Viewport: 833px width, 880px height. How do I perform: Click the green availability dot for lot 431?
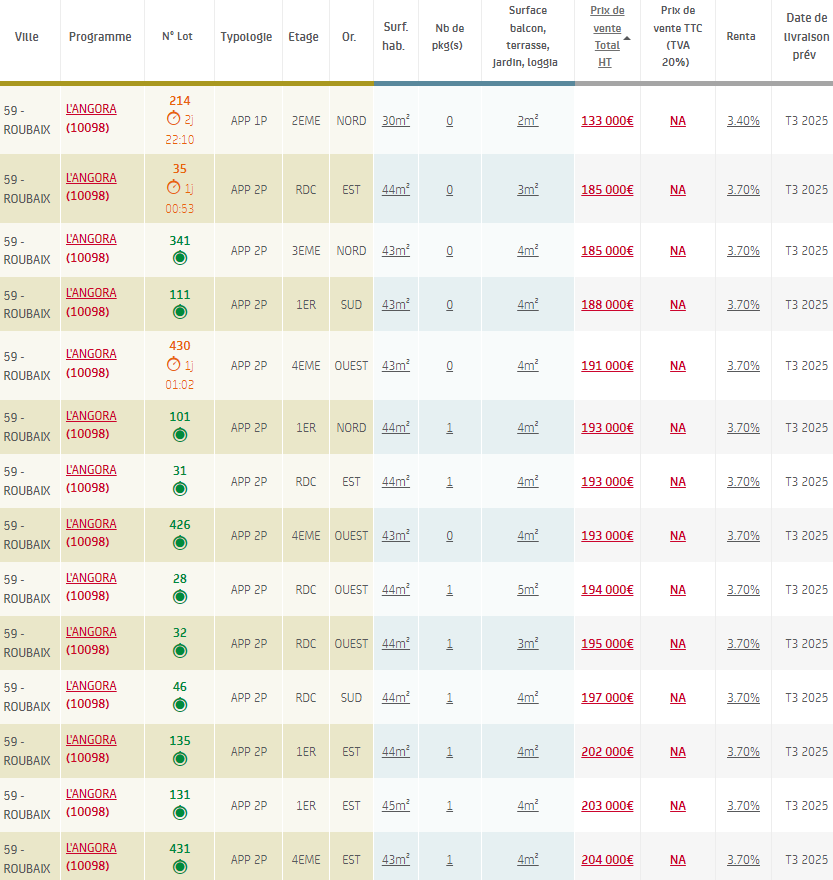180,867
